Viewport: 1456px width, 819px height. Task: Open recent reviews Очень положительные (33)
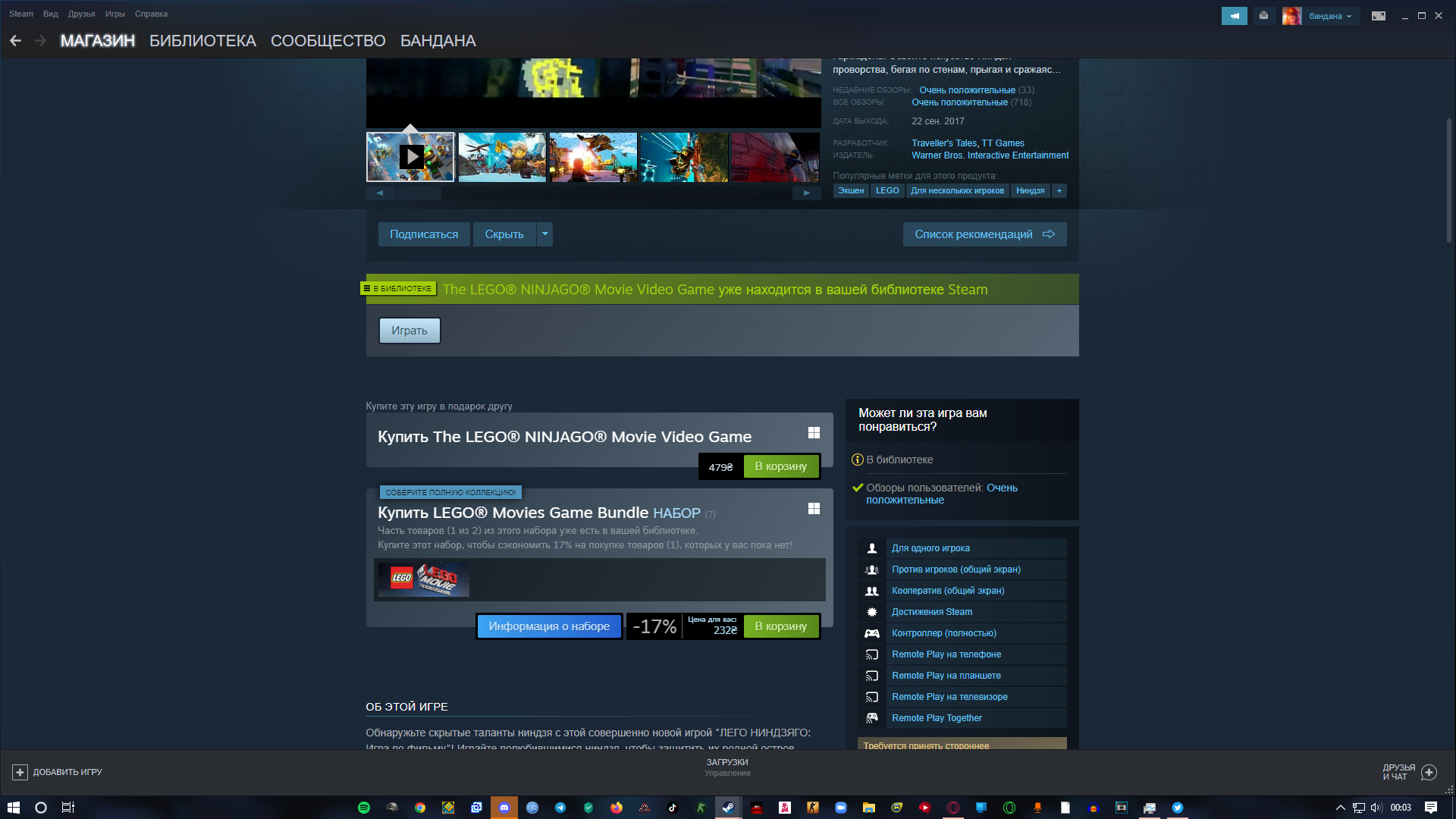tap(967, 90)
